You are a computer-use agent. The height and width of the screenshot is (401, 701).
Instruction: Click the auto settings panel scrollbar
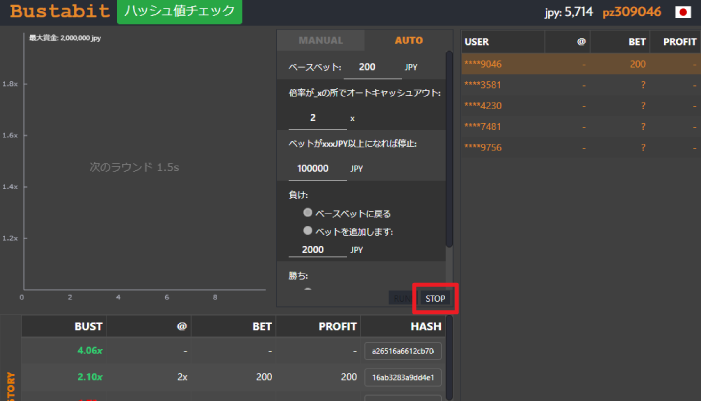(x=449, y=149)
